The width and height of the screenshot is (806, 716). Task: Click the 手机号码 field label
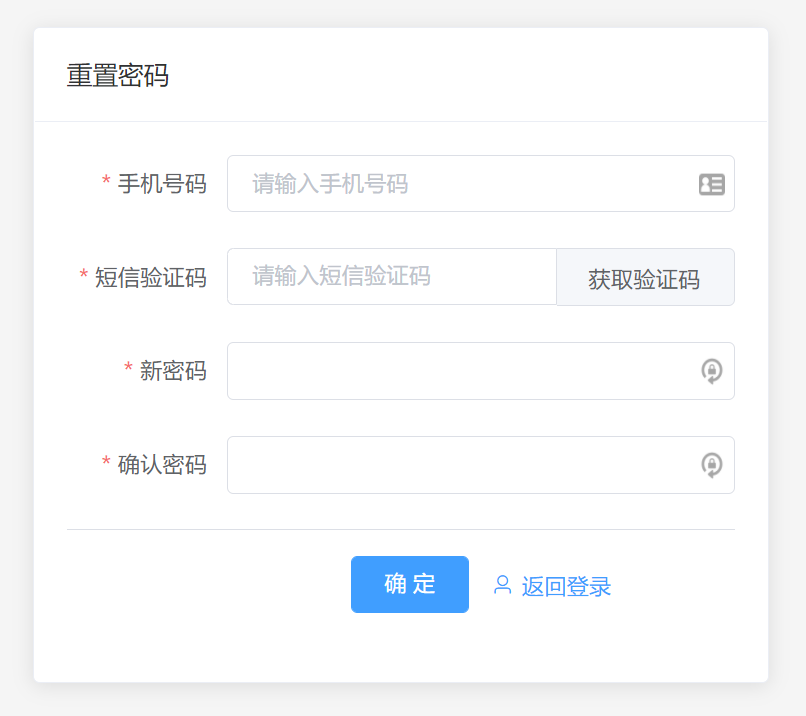[x=162, y=184]
